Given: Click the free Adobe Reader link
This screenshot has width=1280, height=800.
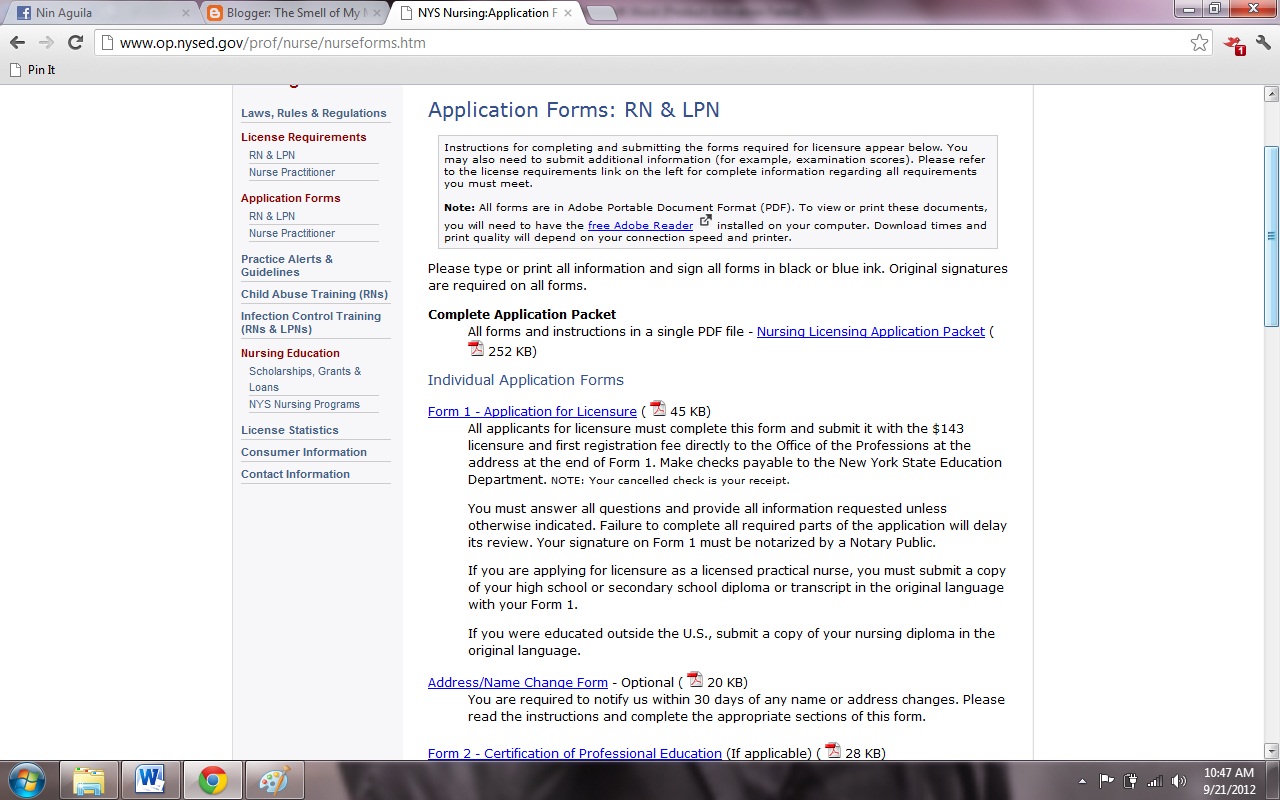Looking at the screenshot, I should [640, 226].
